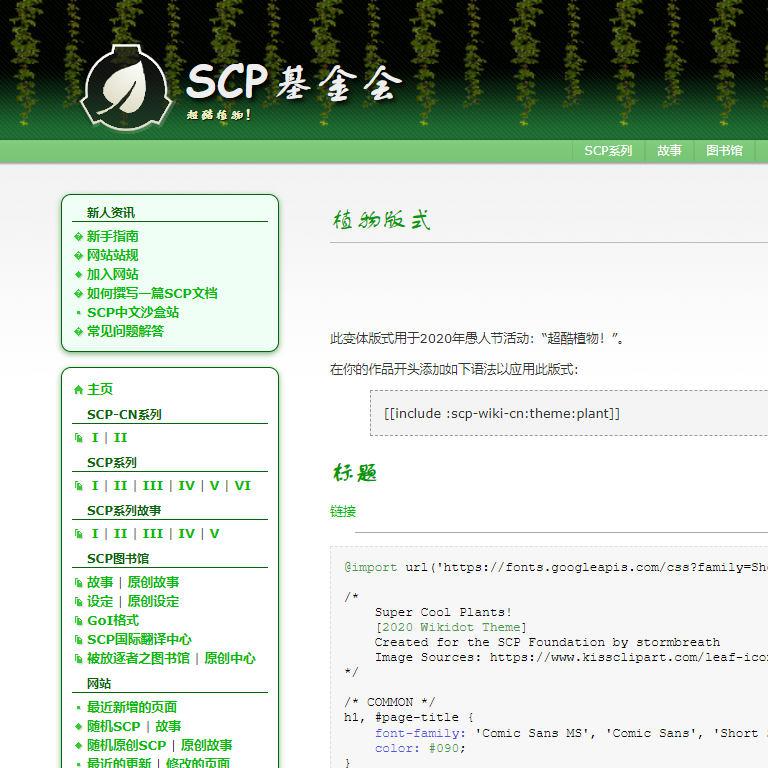
Task: Go to 网站站规 page
Action: point(112,256)
